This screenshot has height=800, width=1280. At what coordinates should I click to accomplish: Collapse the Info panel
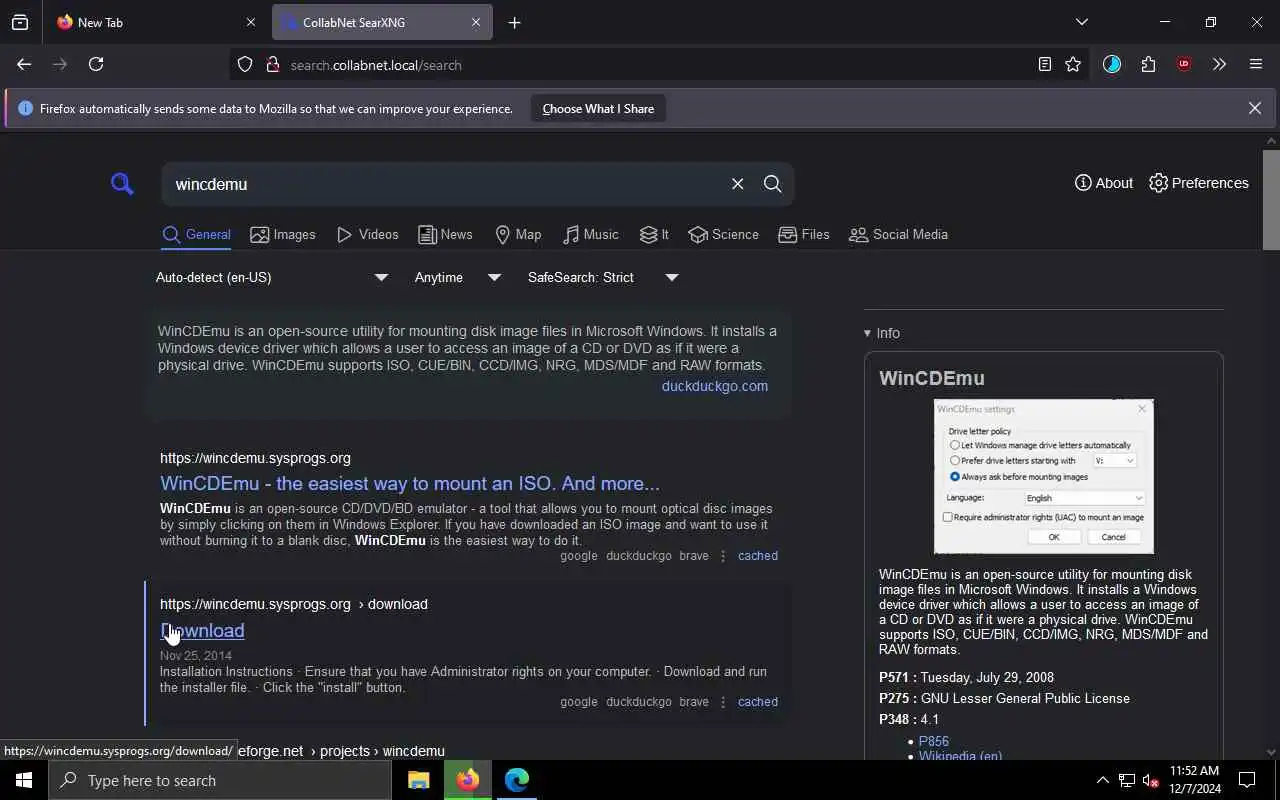882,333
